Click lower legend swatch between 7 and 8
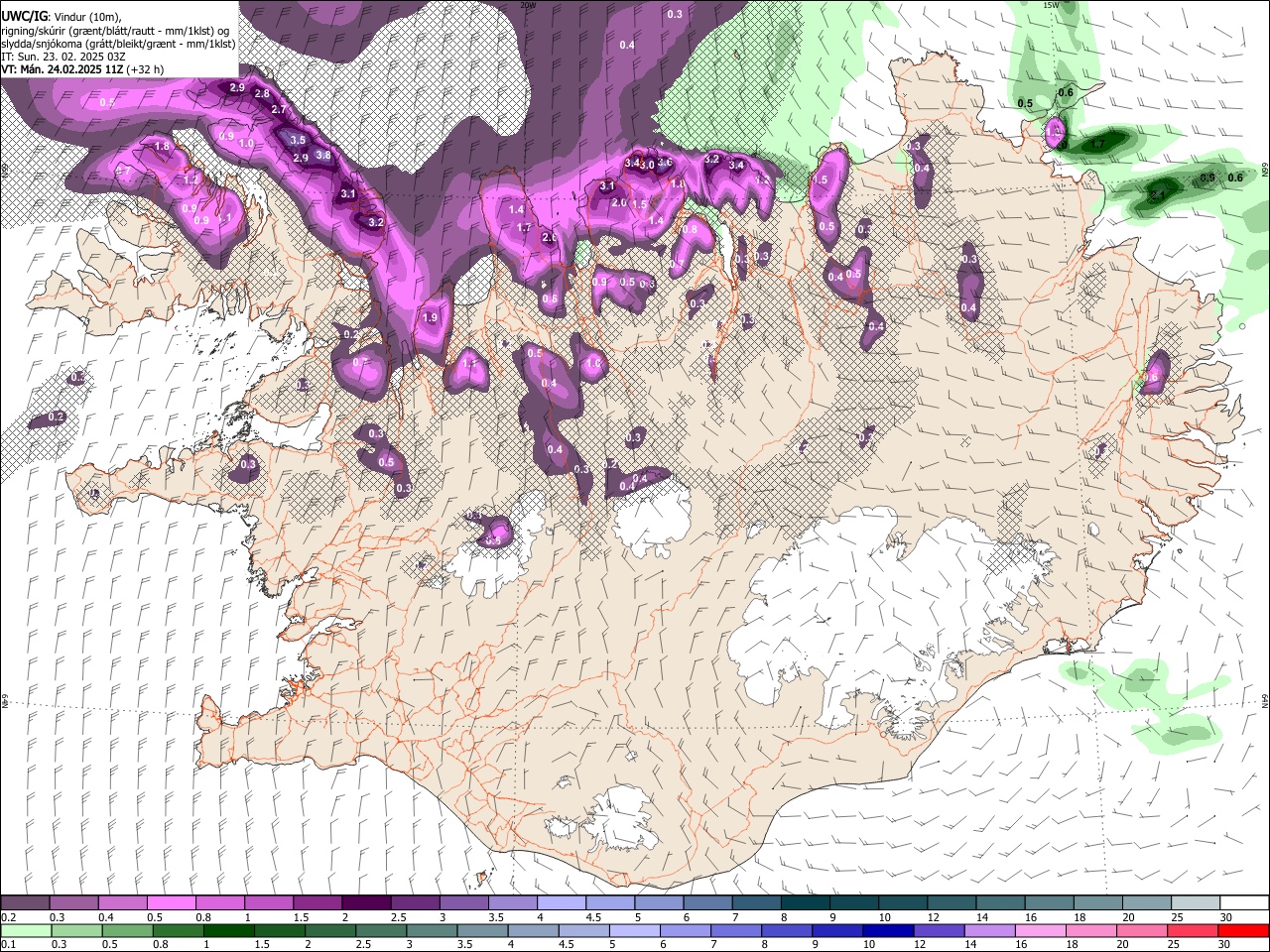Viewport: 1270px width, 952px height. 736,930
